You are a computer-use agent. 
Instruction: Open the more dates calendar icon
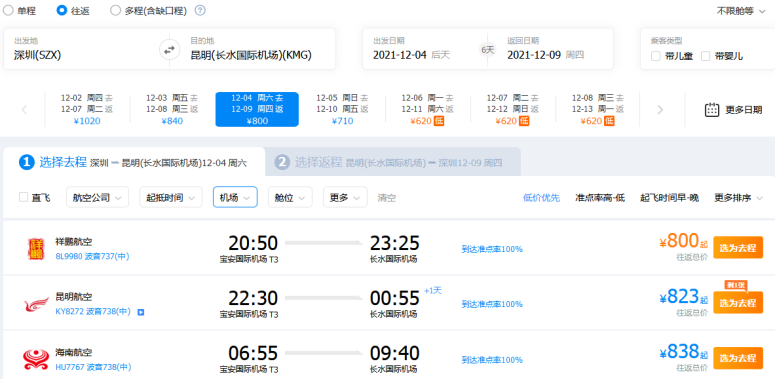tap(712, 110)
